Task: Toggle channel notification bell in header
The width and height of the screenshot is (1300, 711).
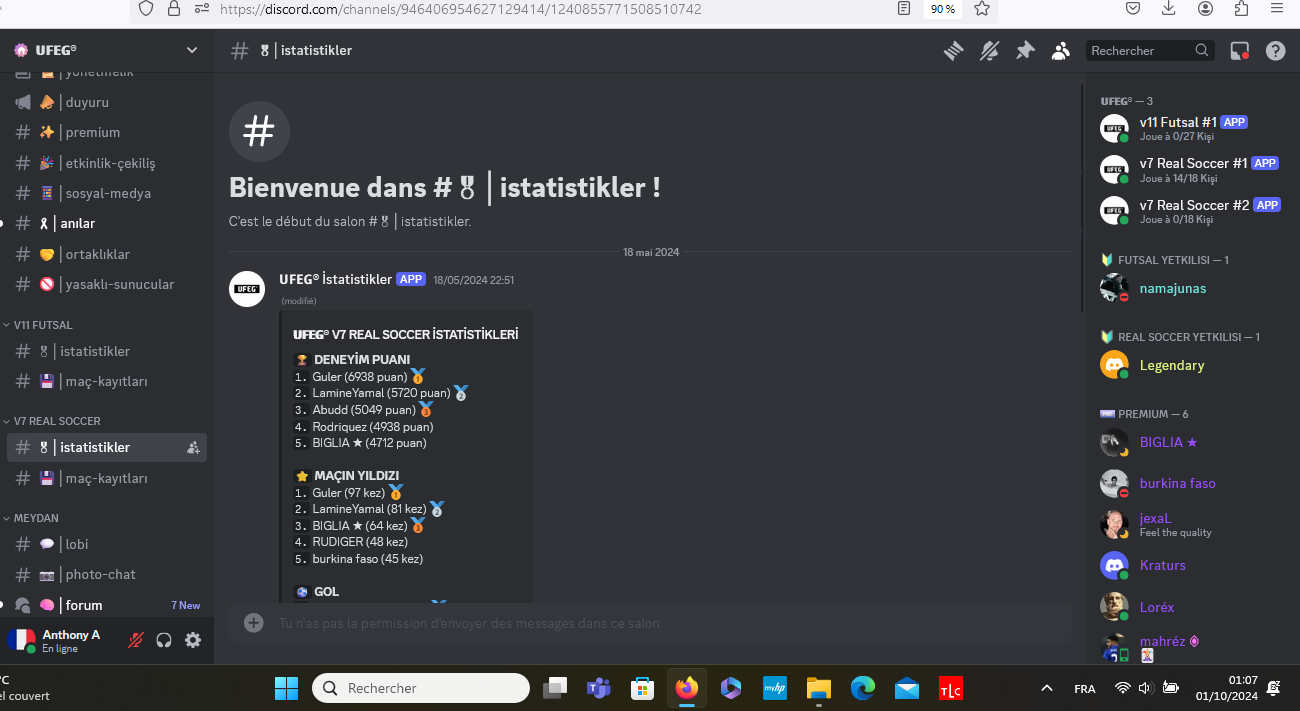Action: (989, 51)
